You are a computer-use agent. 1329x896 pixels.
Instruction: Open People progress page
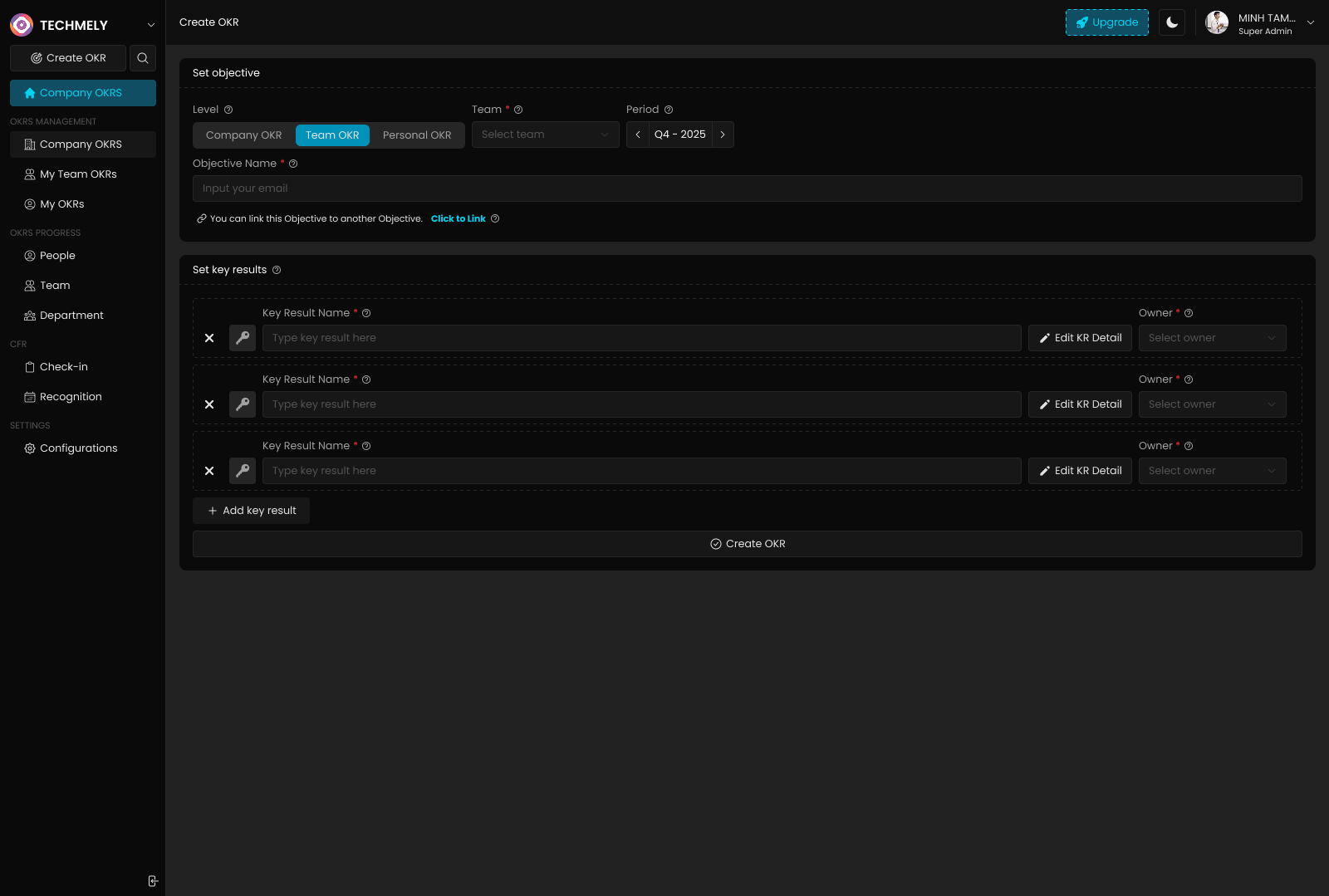tap(83, 256)
